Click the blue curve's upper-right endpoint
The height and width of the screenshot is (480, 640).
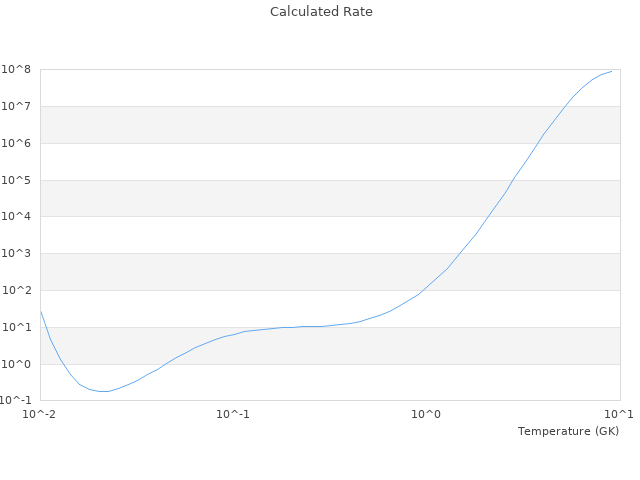tap(611, 71)
